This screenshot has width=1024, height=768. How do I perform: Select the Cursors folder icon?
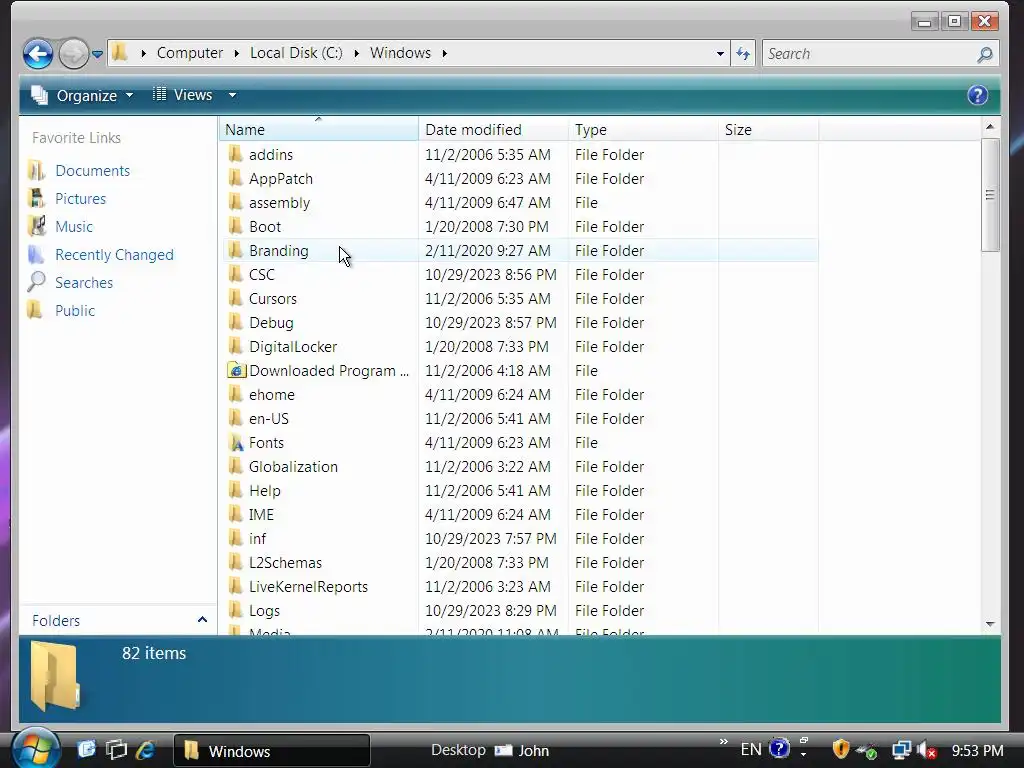236,298
